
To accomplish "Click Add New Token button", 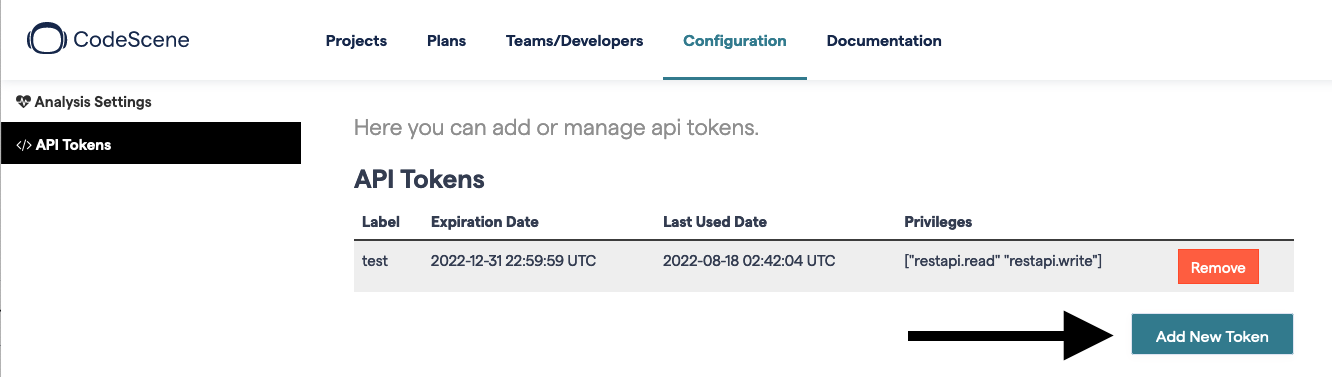I will coord(1212,334).
